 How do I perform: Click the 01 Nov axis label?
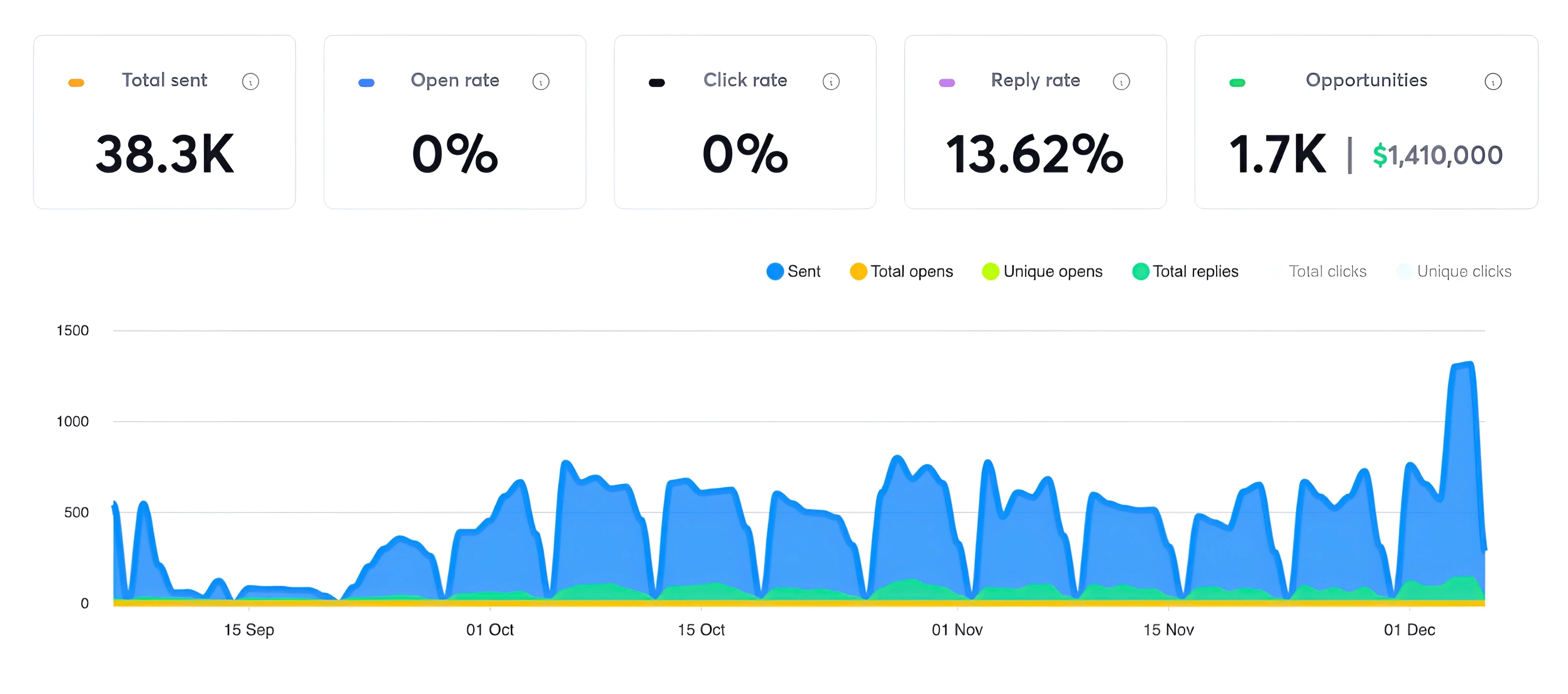(957, 630)
